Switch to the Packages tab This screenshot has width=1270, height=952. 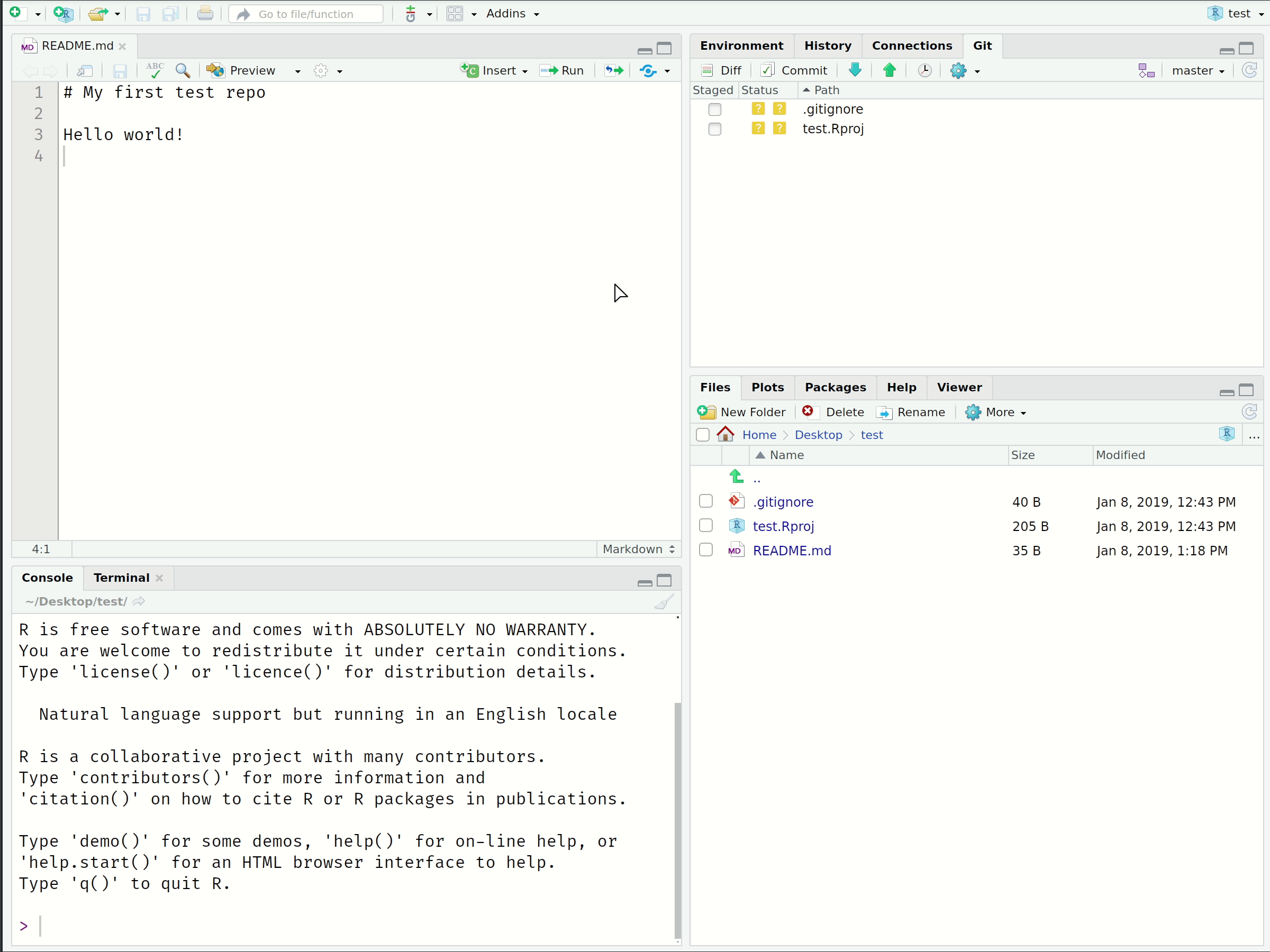(x=835, y=387)
